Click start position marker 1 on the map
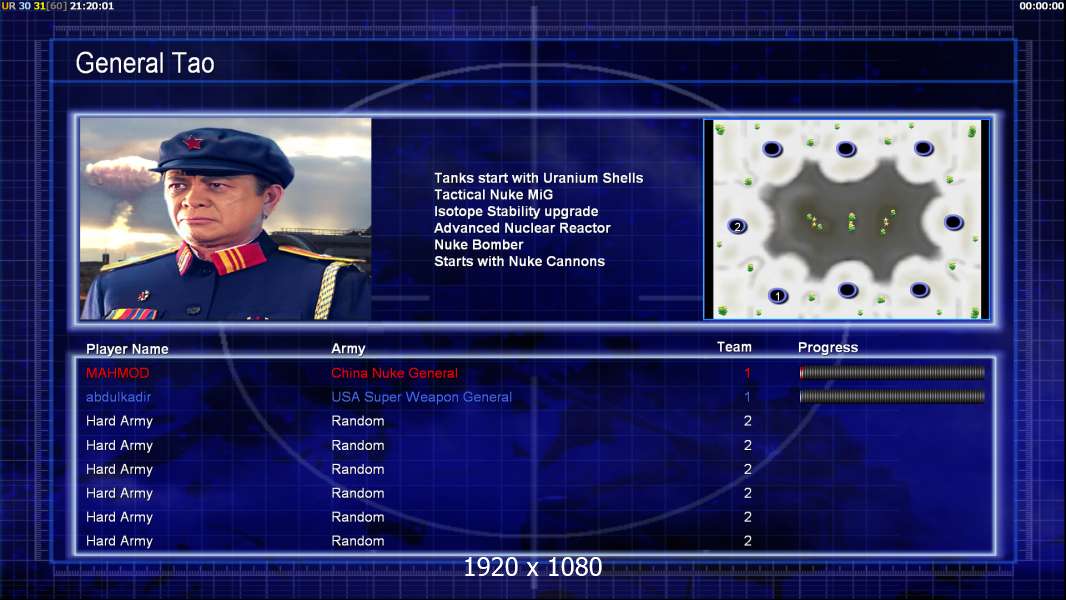Viewport: 1066px width, 600px height. [x=778, y=296]
